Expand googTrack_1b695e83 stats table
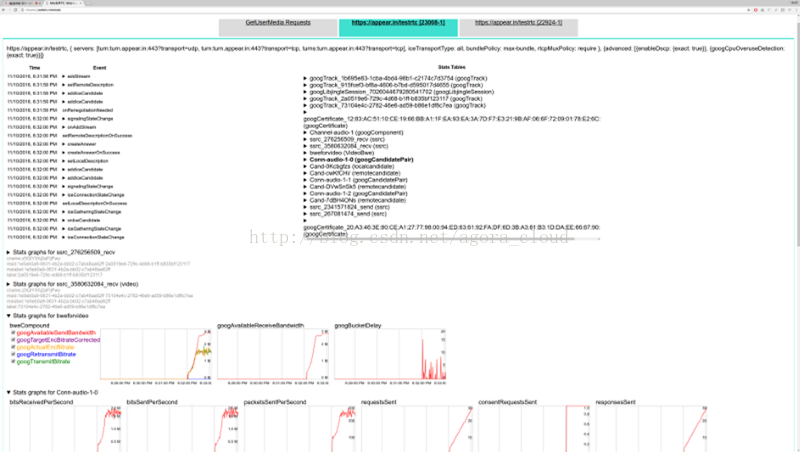The height and width of the screenshot is (452, 800). [x=306, y=79]
